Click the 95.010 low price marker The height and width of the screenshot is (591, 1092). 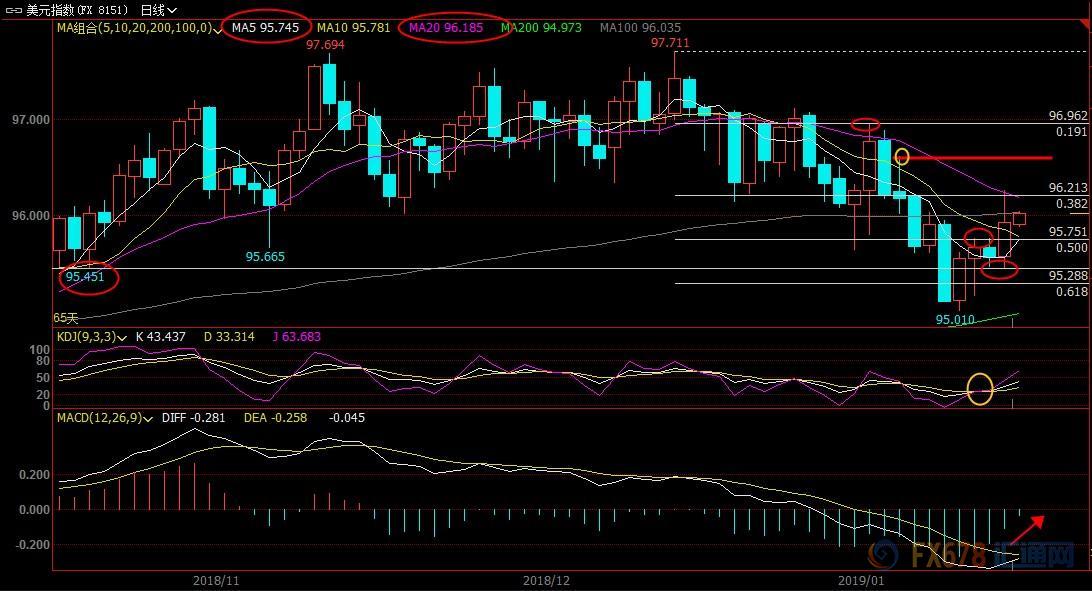[955, 319]
